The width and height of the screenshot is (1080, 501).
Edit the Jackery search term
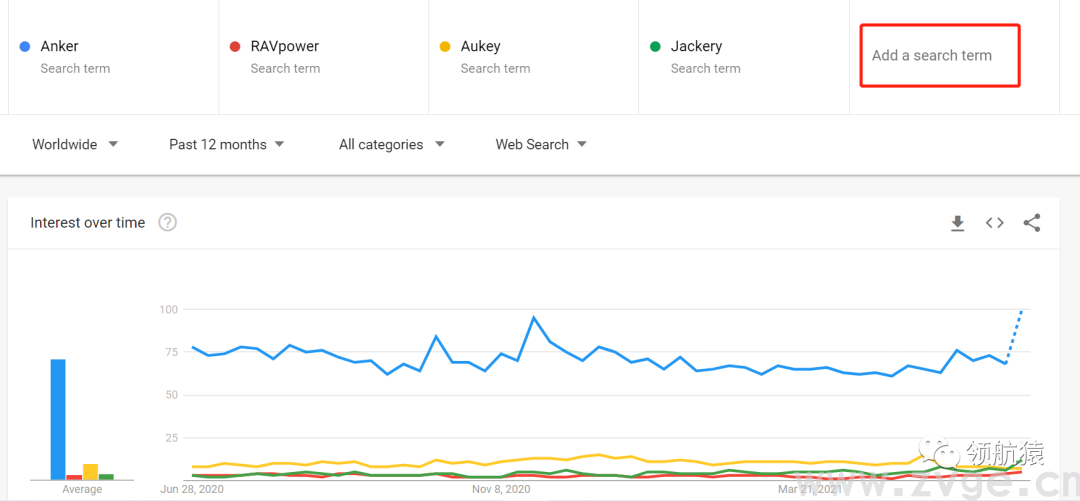click(696, 47)
